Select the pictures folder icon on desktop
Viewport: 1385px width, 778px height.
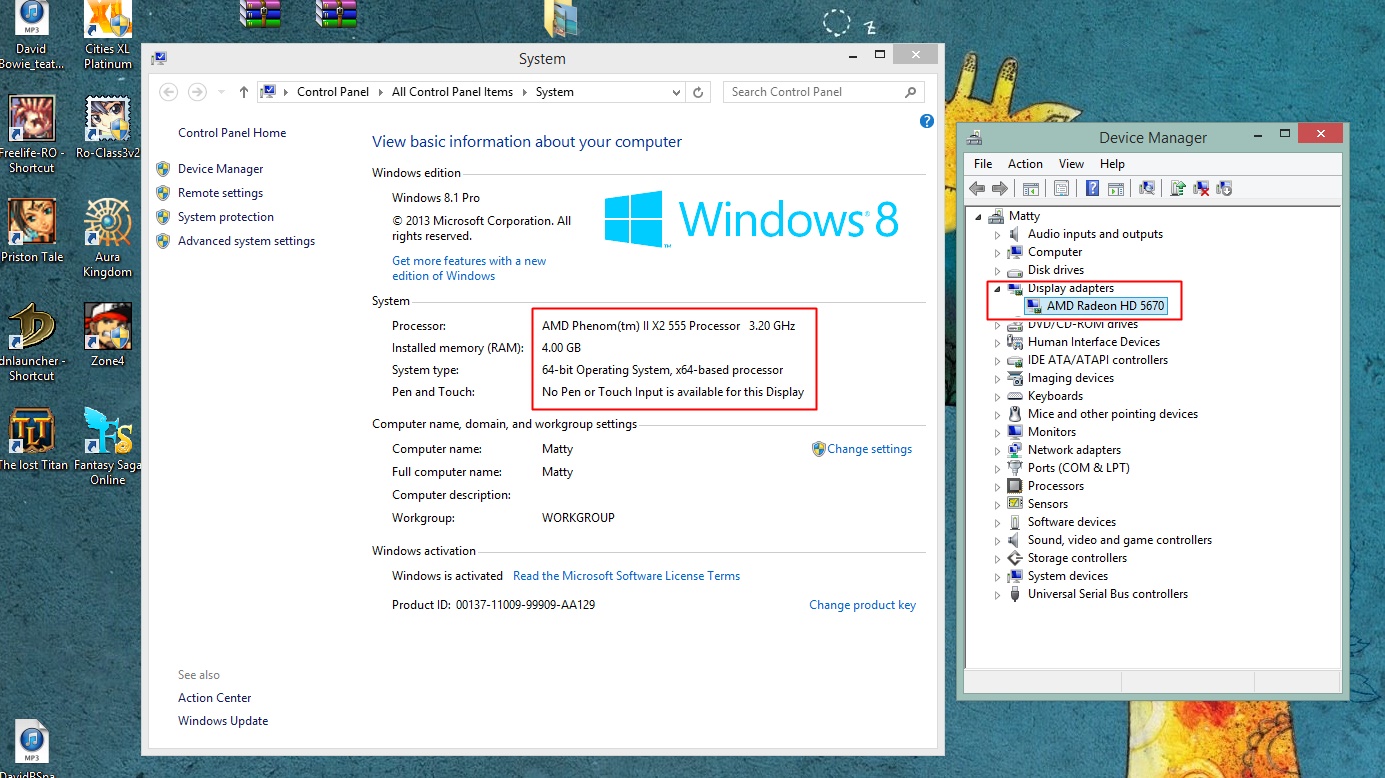click(x=560, y=18)
